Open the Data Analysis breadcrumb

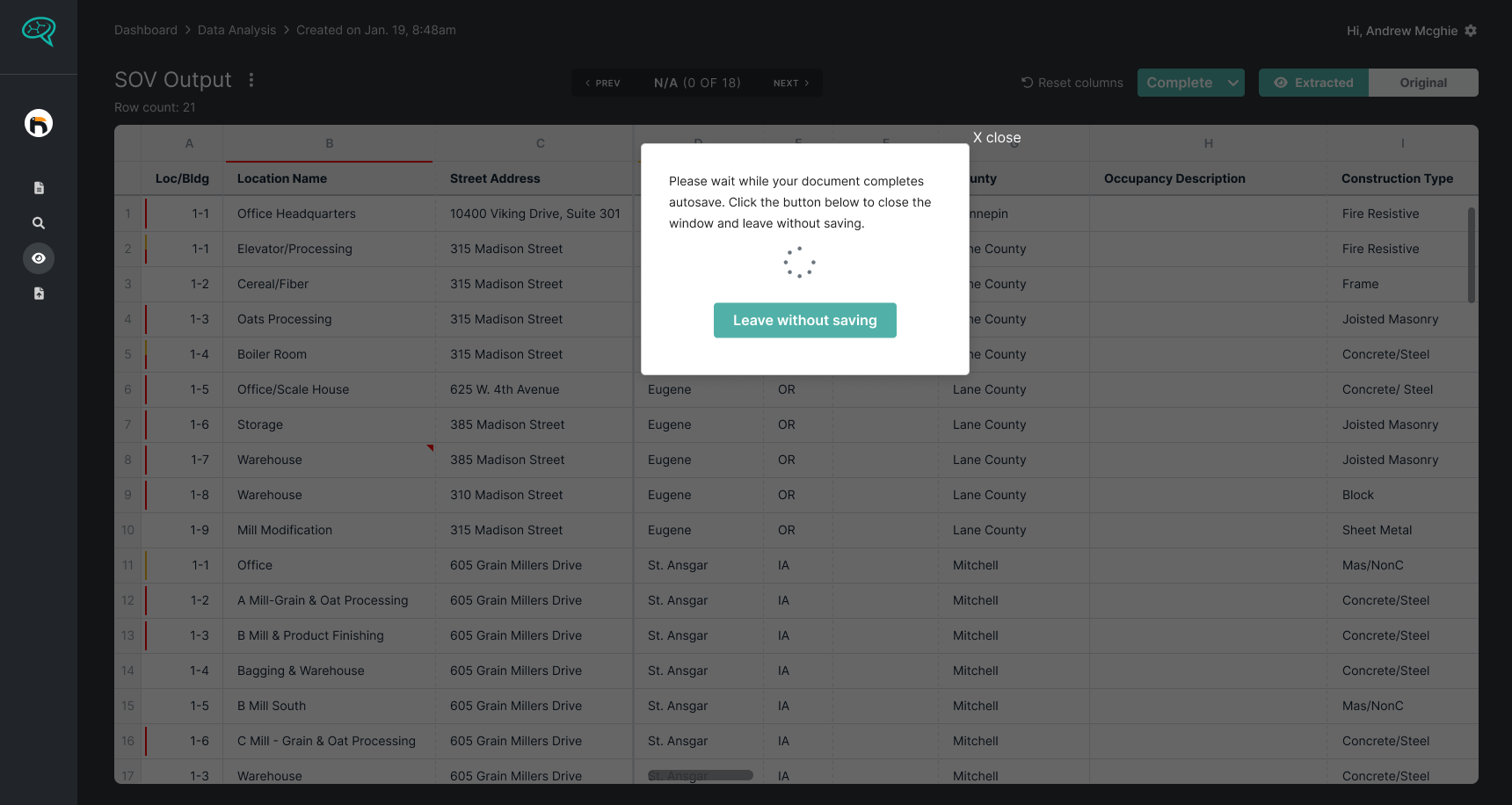pos(236,30)
